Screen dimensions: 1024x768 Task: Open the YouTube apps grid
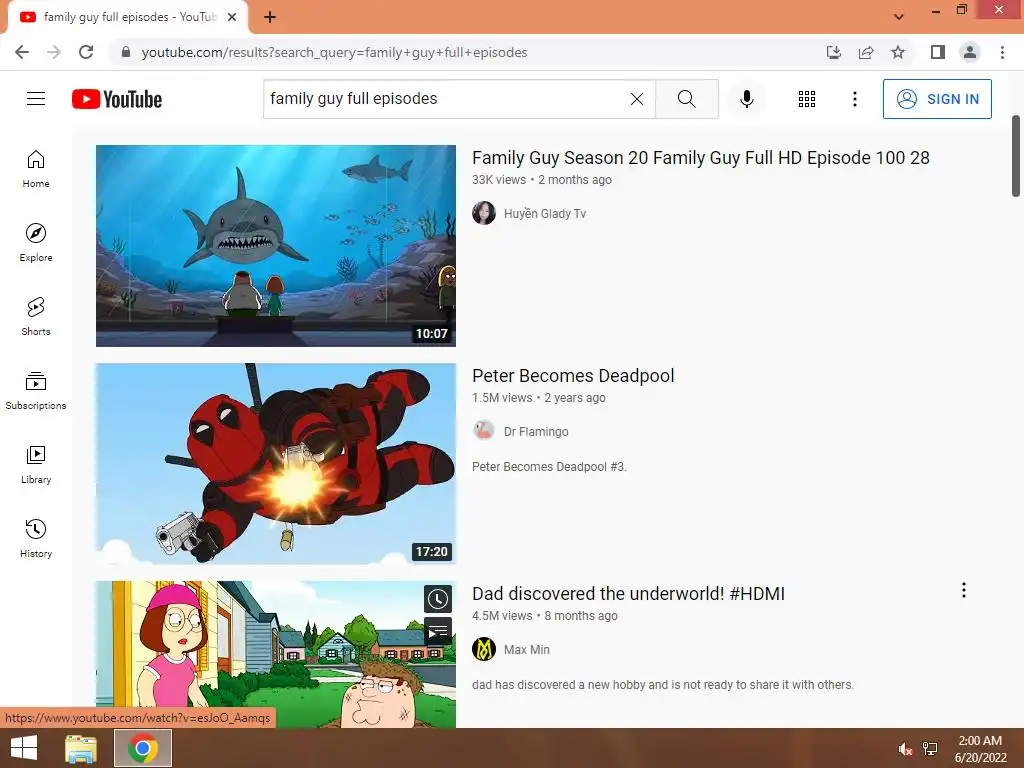click(x=807, y=99)
